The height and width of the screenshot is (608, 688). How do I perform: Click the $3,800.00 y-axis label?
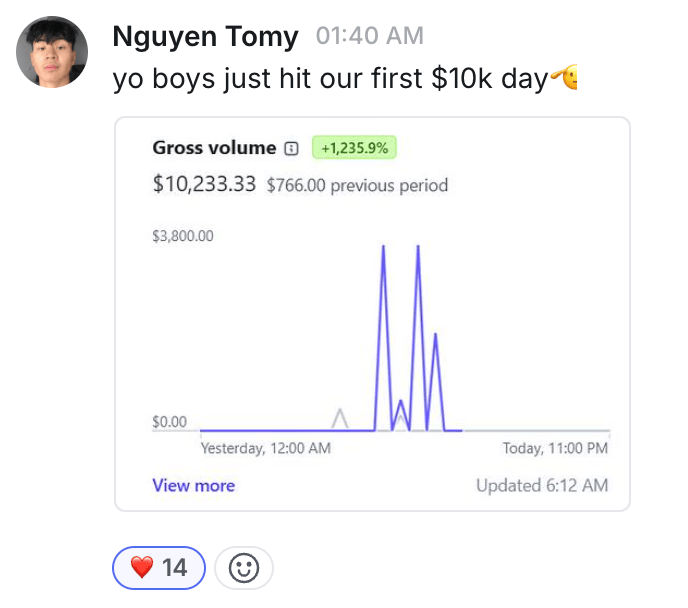coord(183,236)
